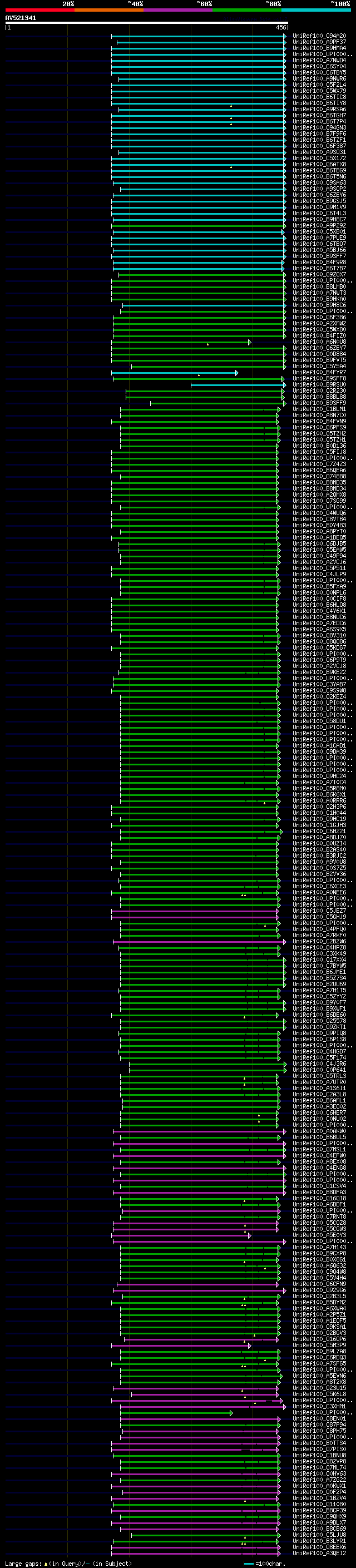Click the red ~20% identity legend segment
This screenshot has width=356, height=1568.
click(x=39, y=10)
